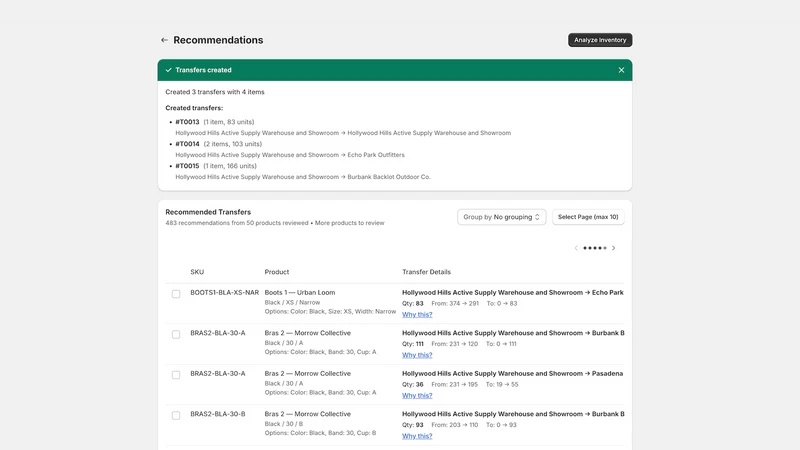Check the BRAS2-BLA-30-A row to Pasadena checkbox
Screen dimensions: 800x450
(176, 375)
